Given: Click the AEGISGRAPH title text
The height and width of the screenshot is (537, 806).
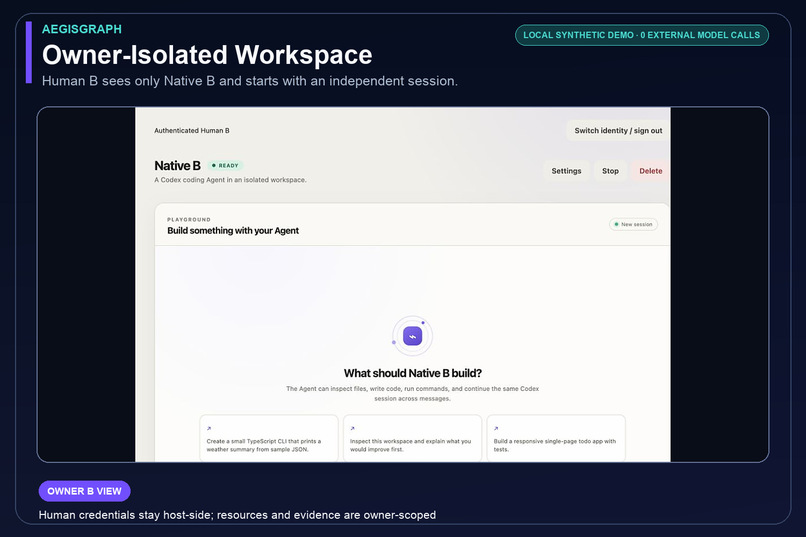Looking at the screenshot, I should [x=82, y=29].
